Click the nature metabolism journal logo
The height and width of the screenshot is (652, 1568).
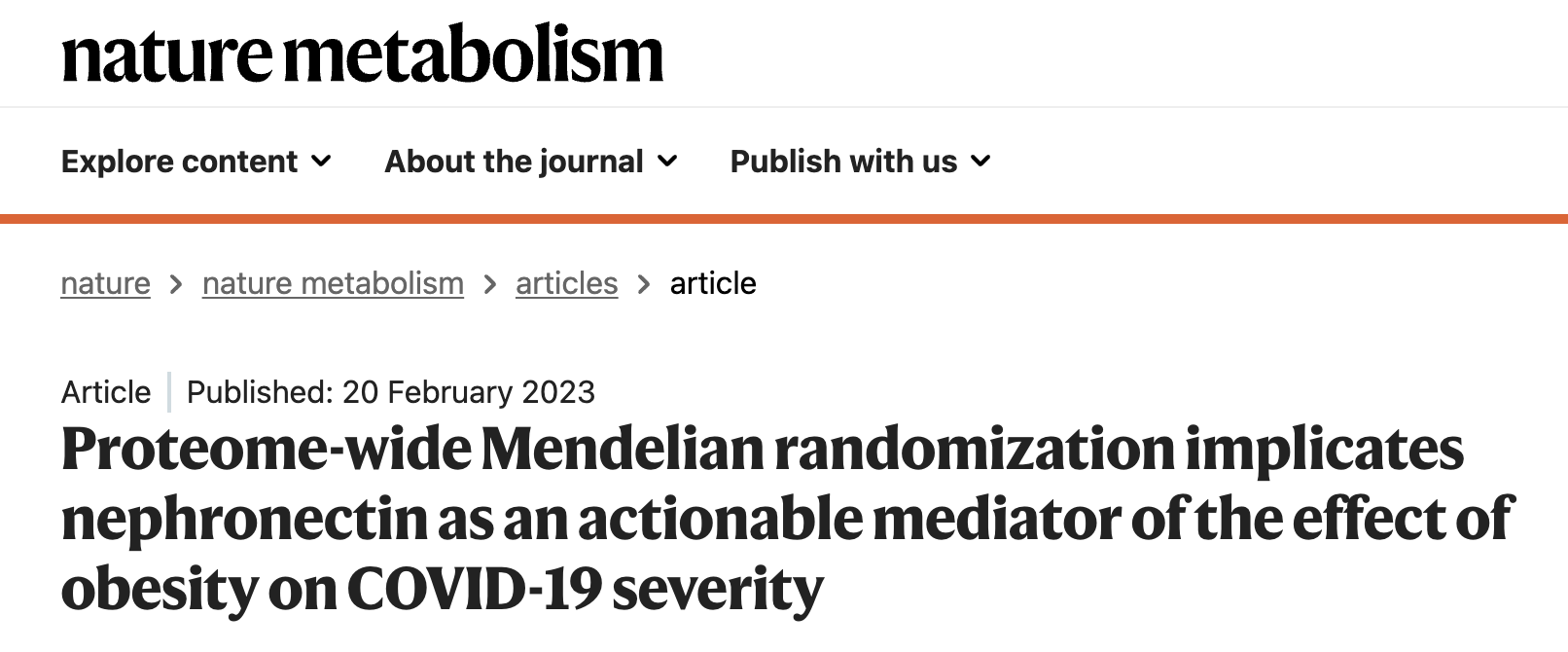(362, 54)
